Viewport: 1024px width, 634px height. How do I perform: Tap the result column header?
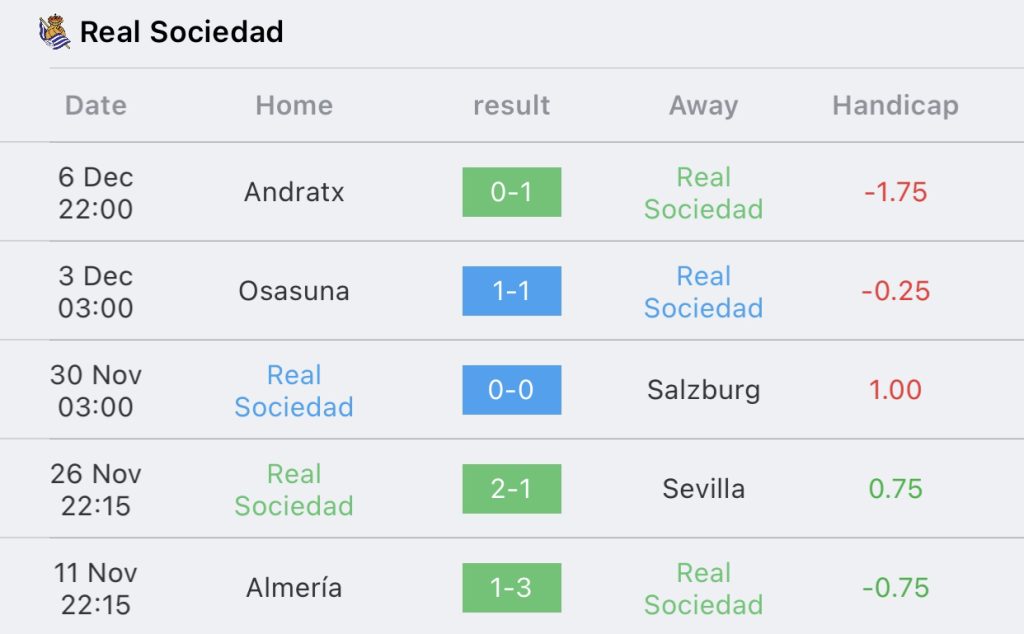(511, 105)
